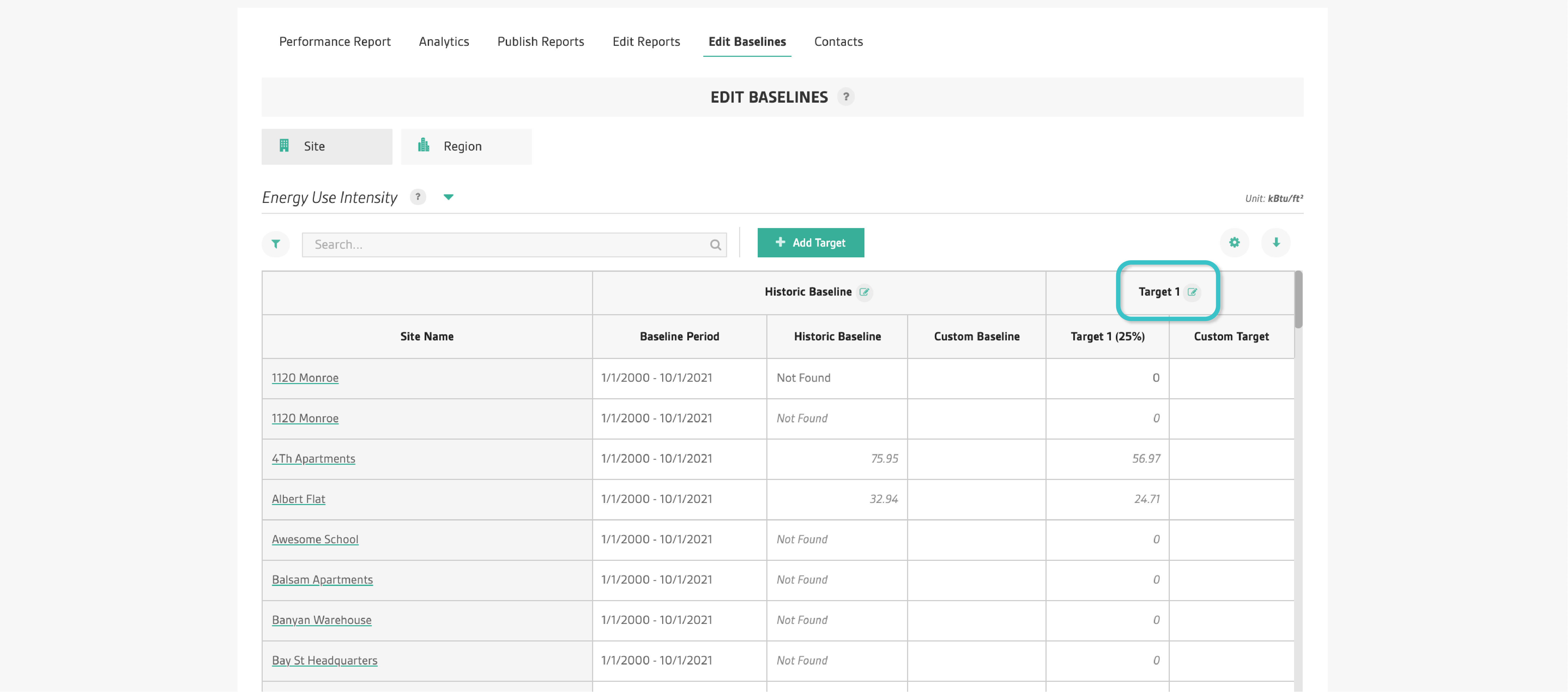This screenshot has height=692, width=1568.
Task: Open the filter funnel icon
Action: pos(276,244)
